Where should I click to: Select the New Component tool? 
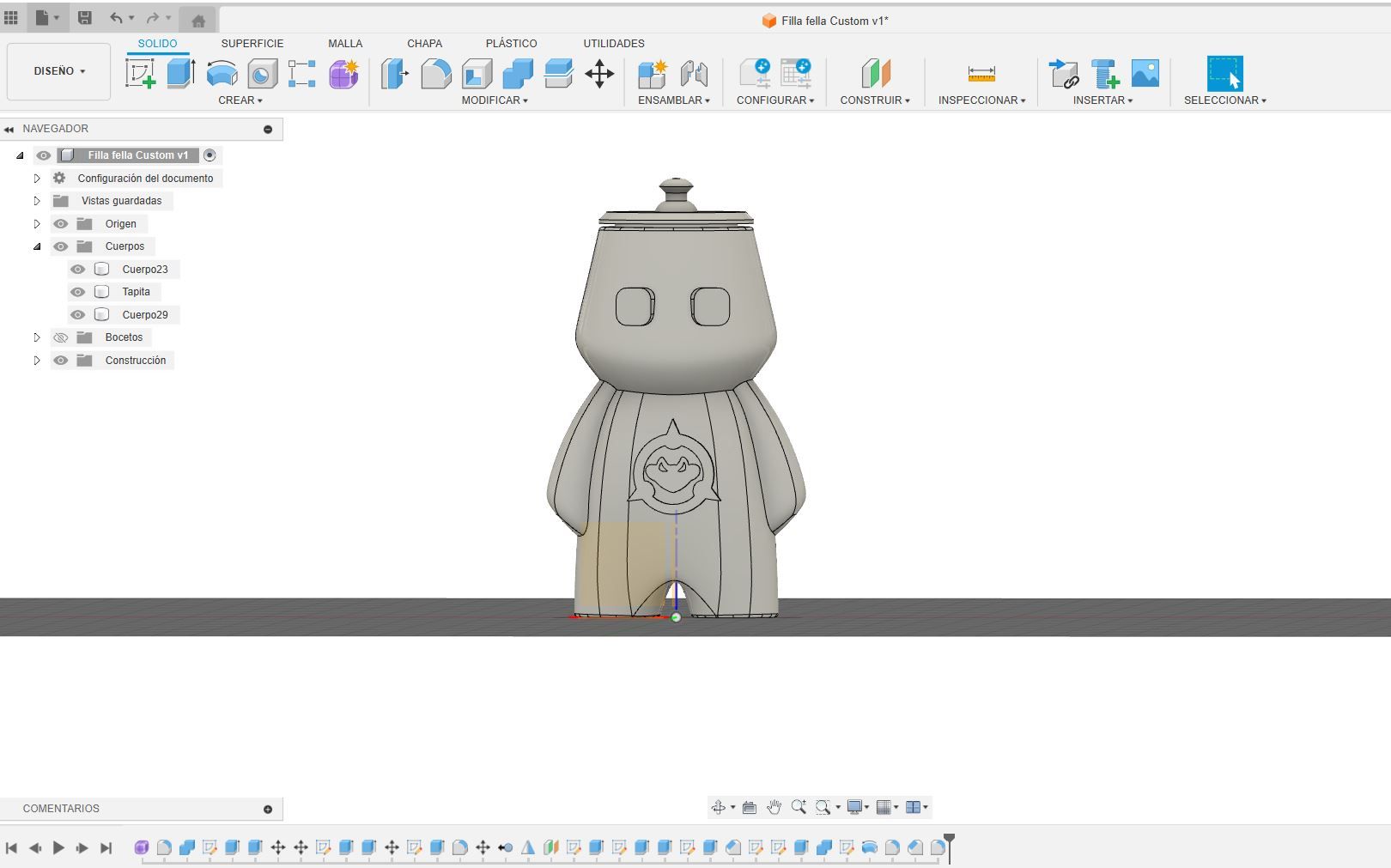(653, 74)
